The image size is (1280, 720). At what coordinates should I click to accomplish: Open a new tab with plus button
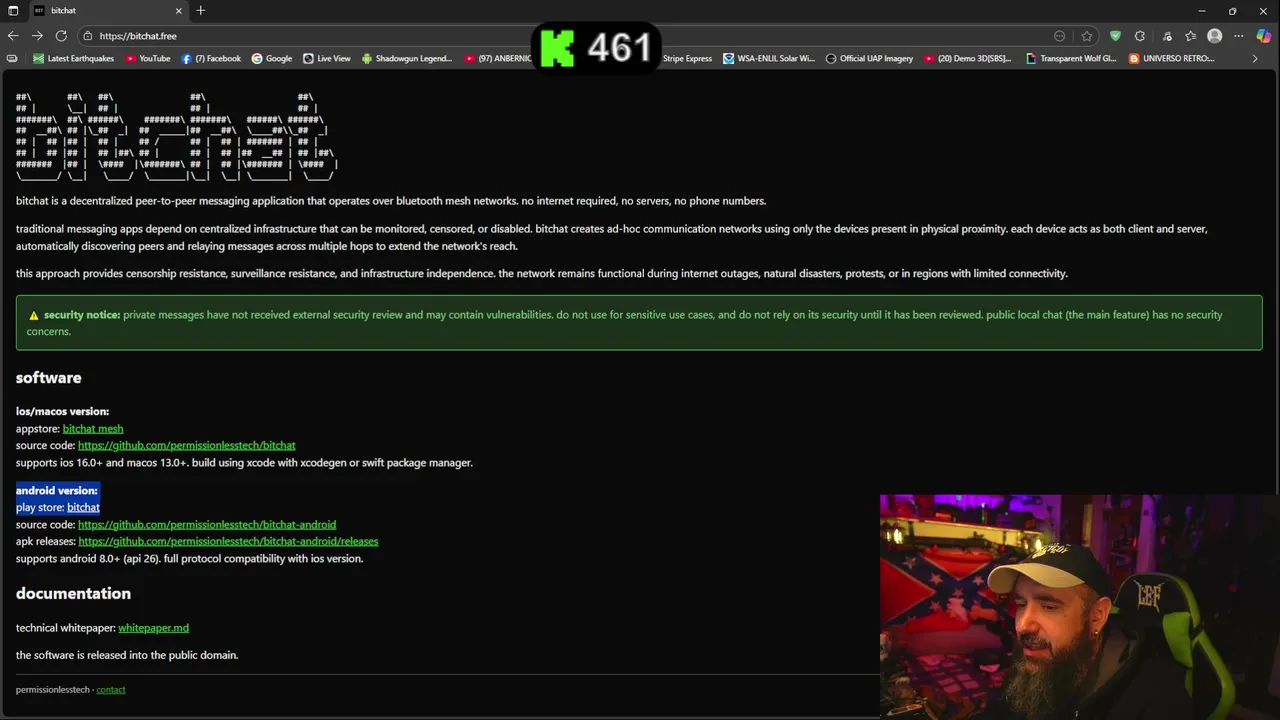point(201,11)
